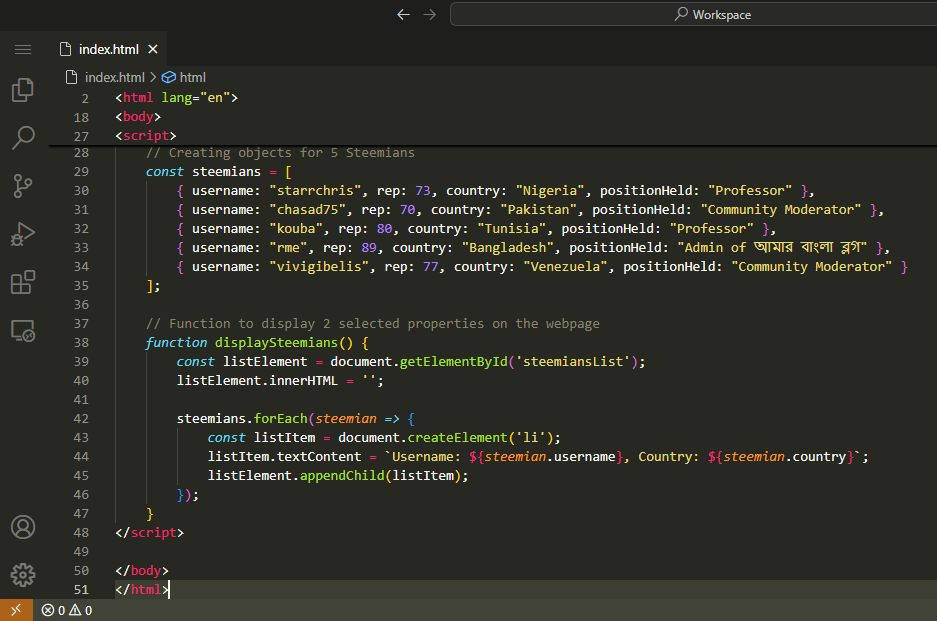Open the Explorer panel icon
Screen dimensions: 937x621
[x=22, y=91]
